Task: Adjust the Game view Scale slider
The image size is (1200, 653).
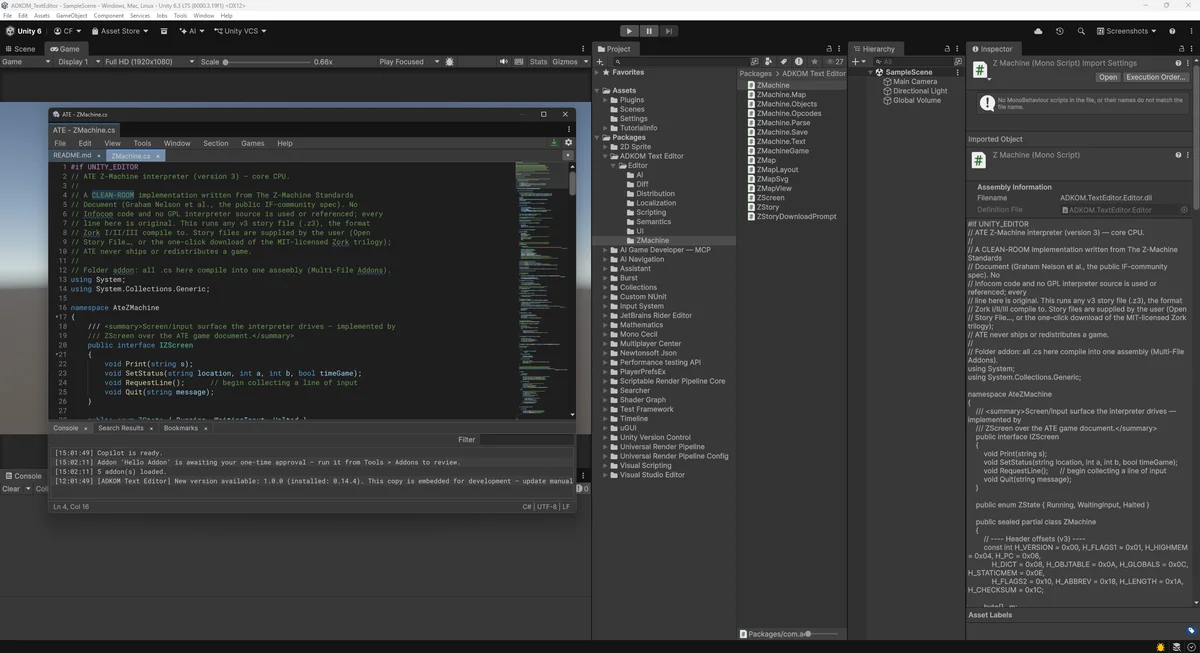Action: pyautogui.click(x=265, y=62)
